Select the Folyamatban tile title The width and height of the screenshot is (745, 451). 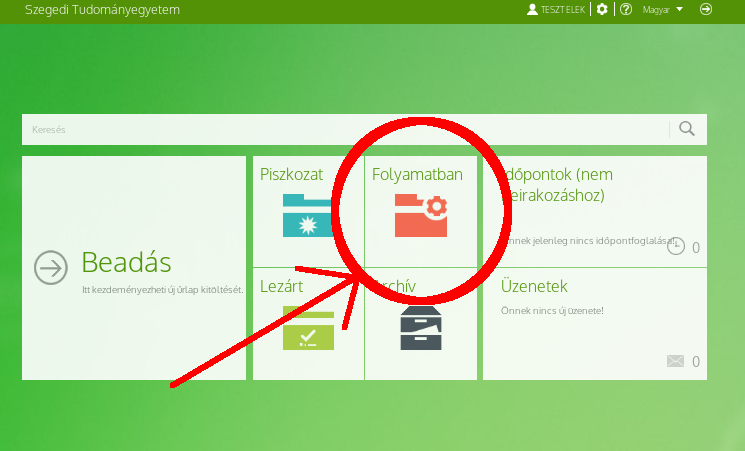417,175
